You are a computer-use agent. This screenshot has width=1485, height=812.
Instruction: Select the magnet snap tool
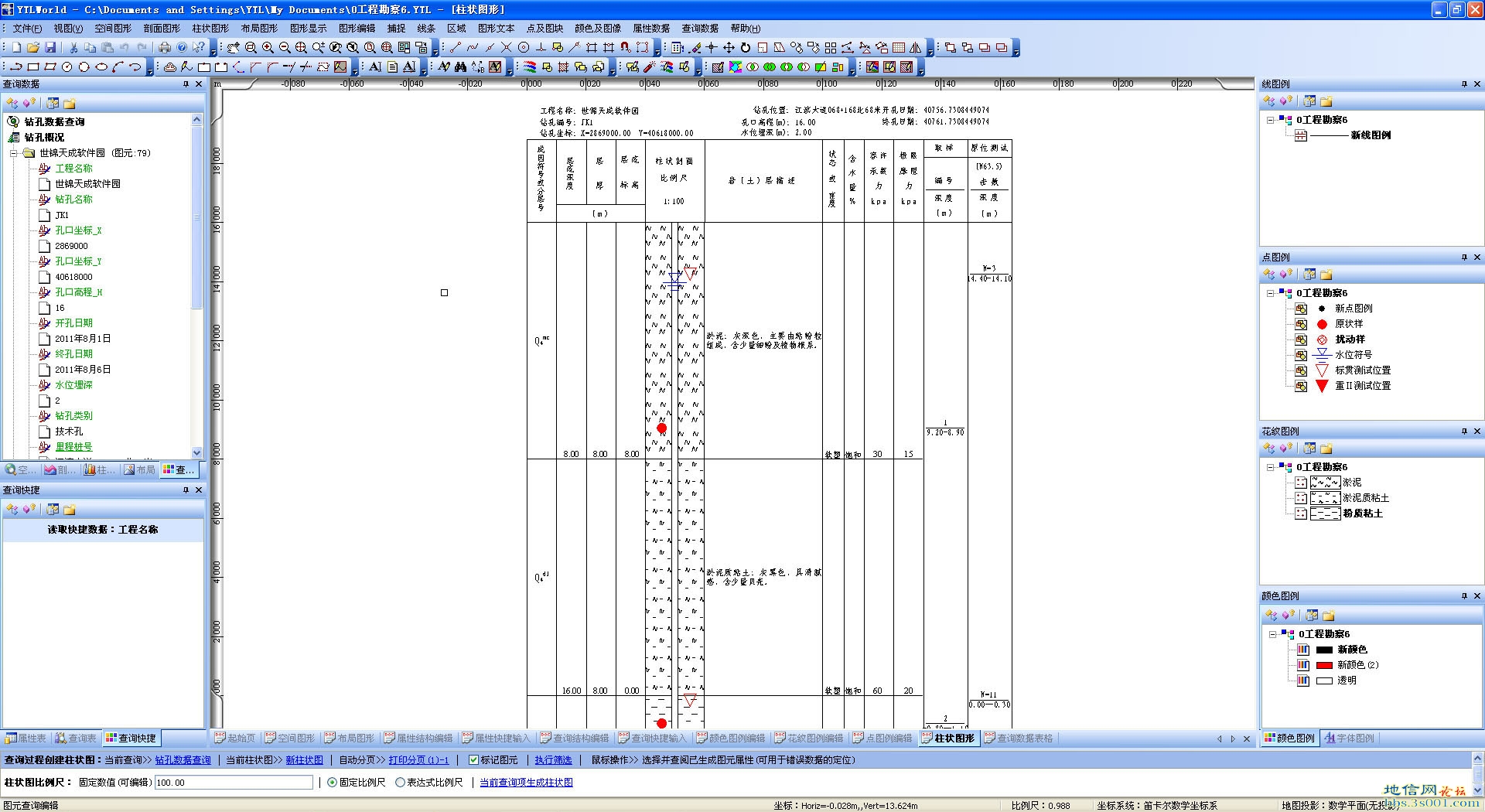point(626,47)
